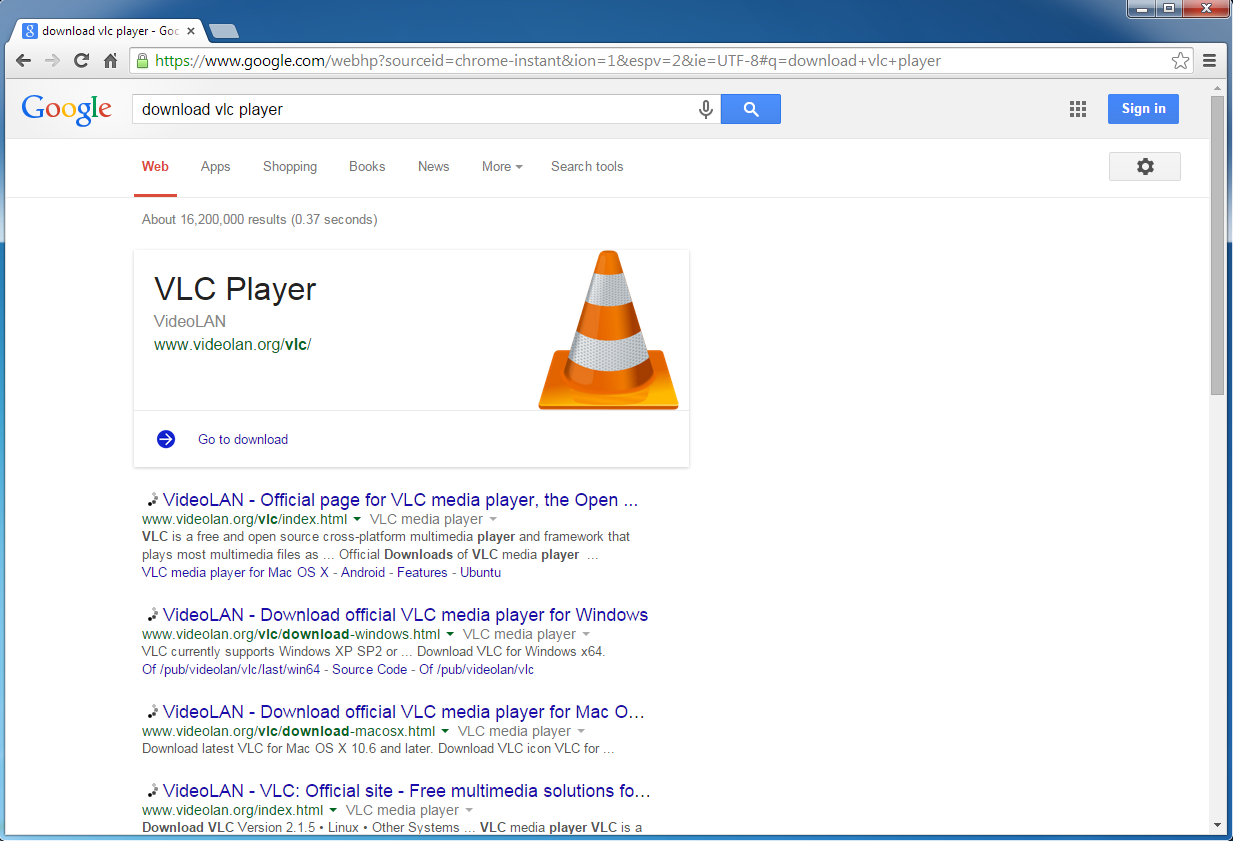Image resolution: width=1233 pixels, height=841 pixels.
Task: Click the scrollbar down arrow
Action: click(1217, 826)
